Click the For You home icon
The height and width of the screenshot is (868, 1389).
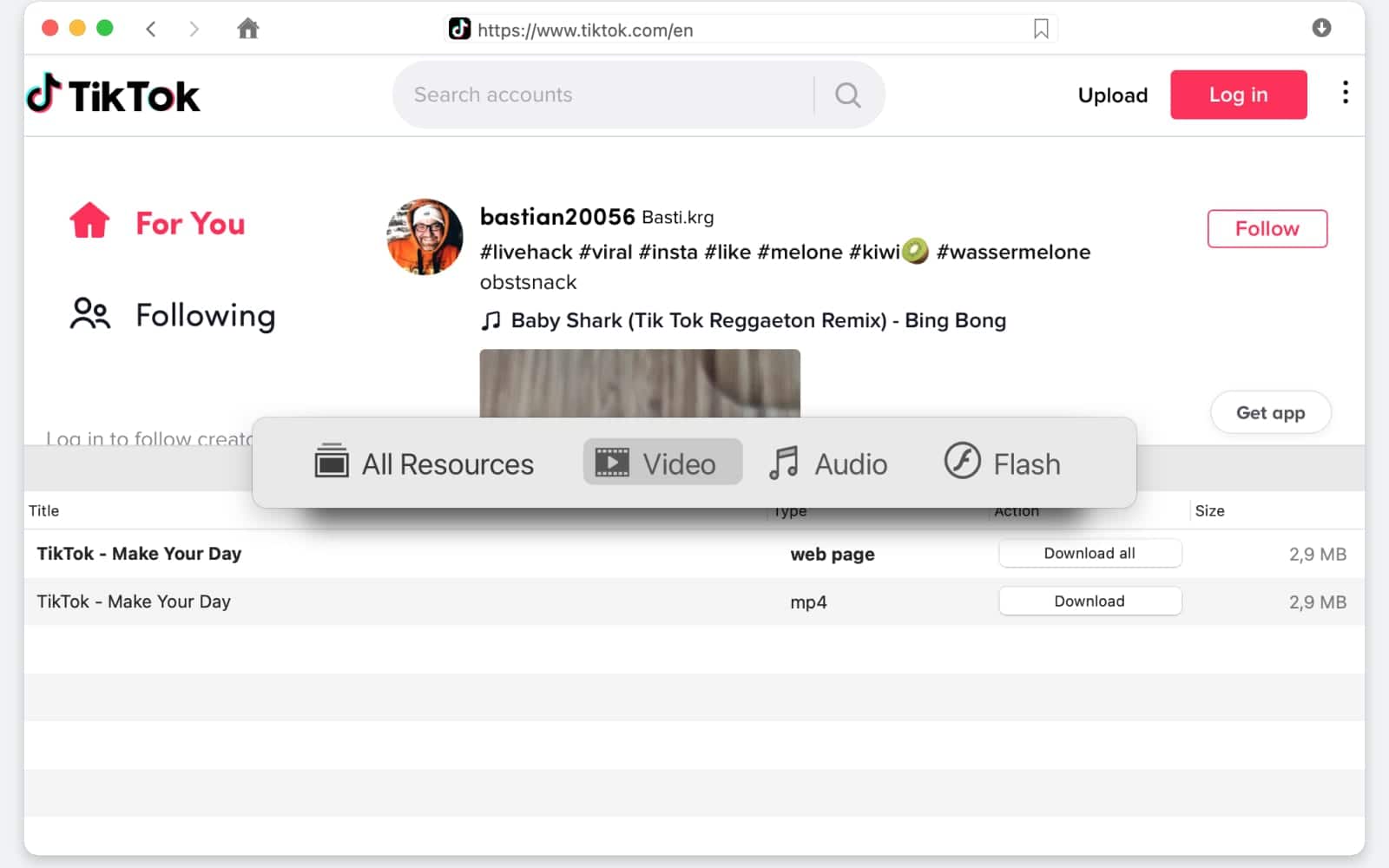tap(90, 221)
